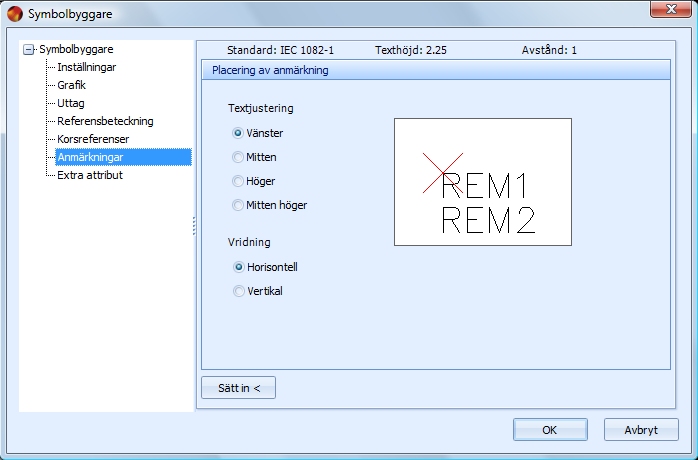Open Inställningar in the tree

point(87,67)
